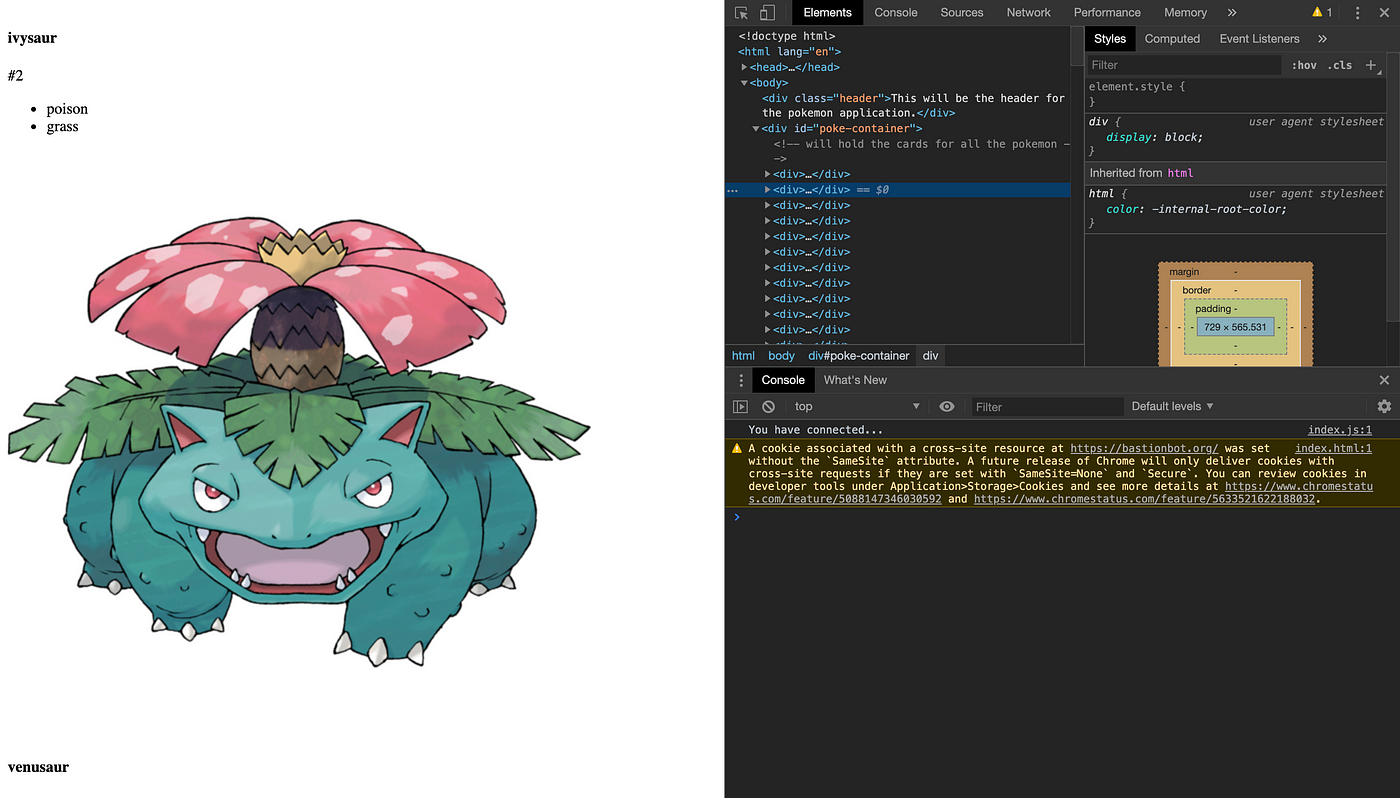Click the 'You have connected...' console message
The width and height of the screenshot is (1400, 798).
coord(816,430)
